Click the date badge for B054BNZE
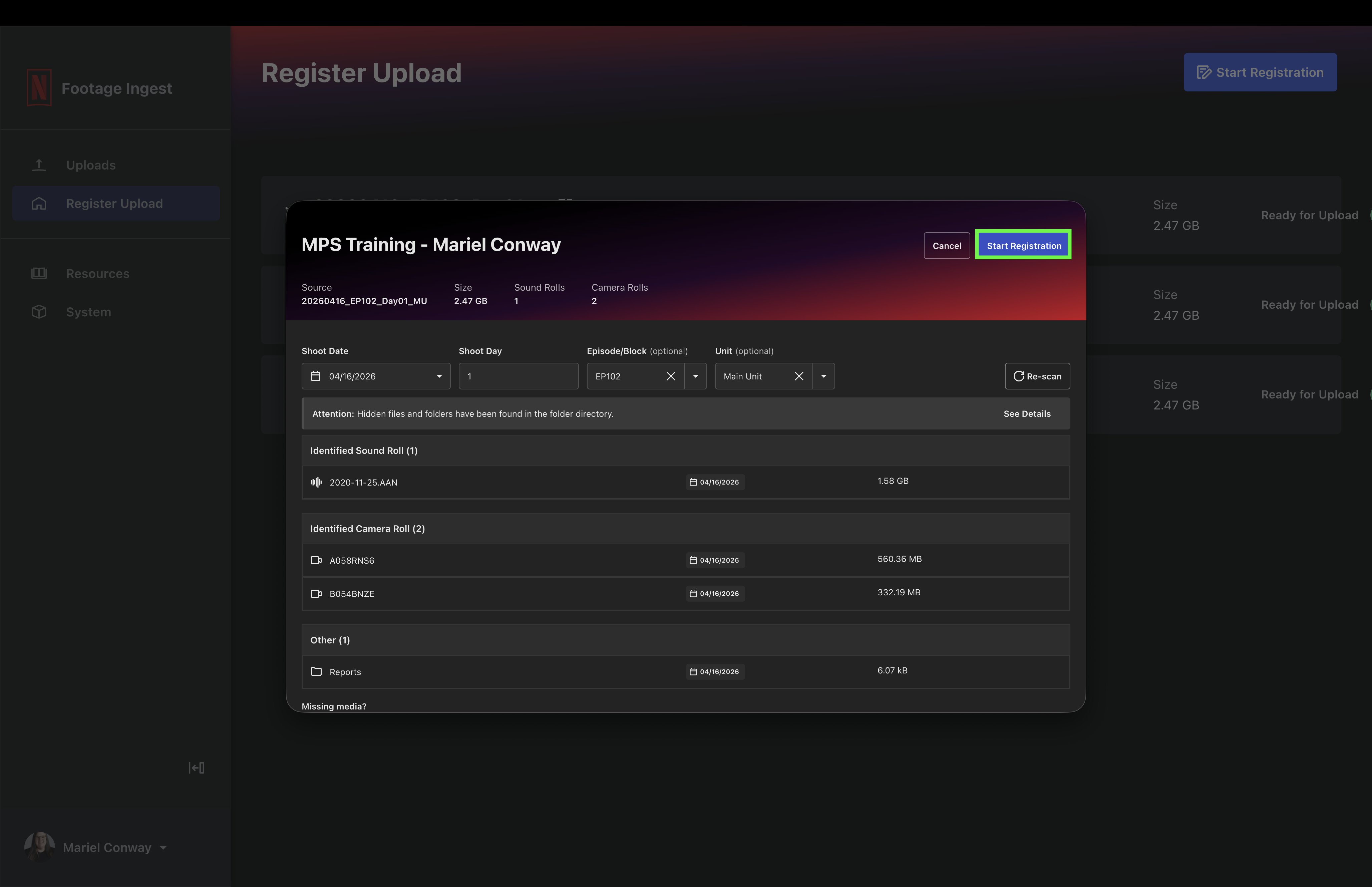 [714, 594]
